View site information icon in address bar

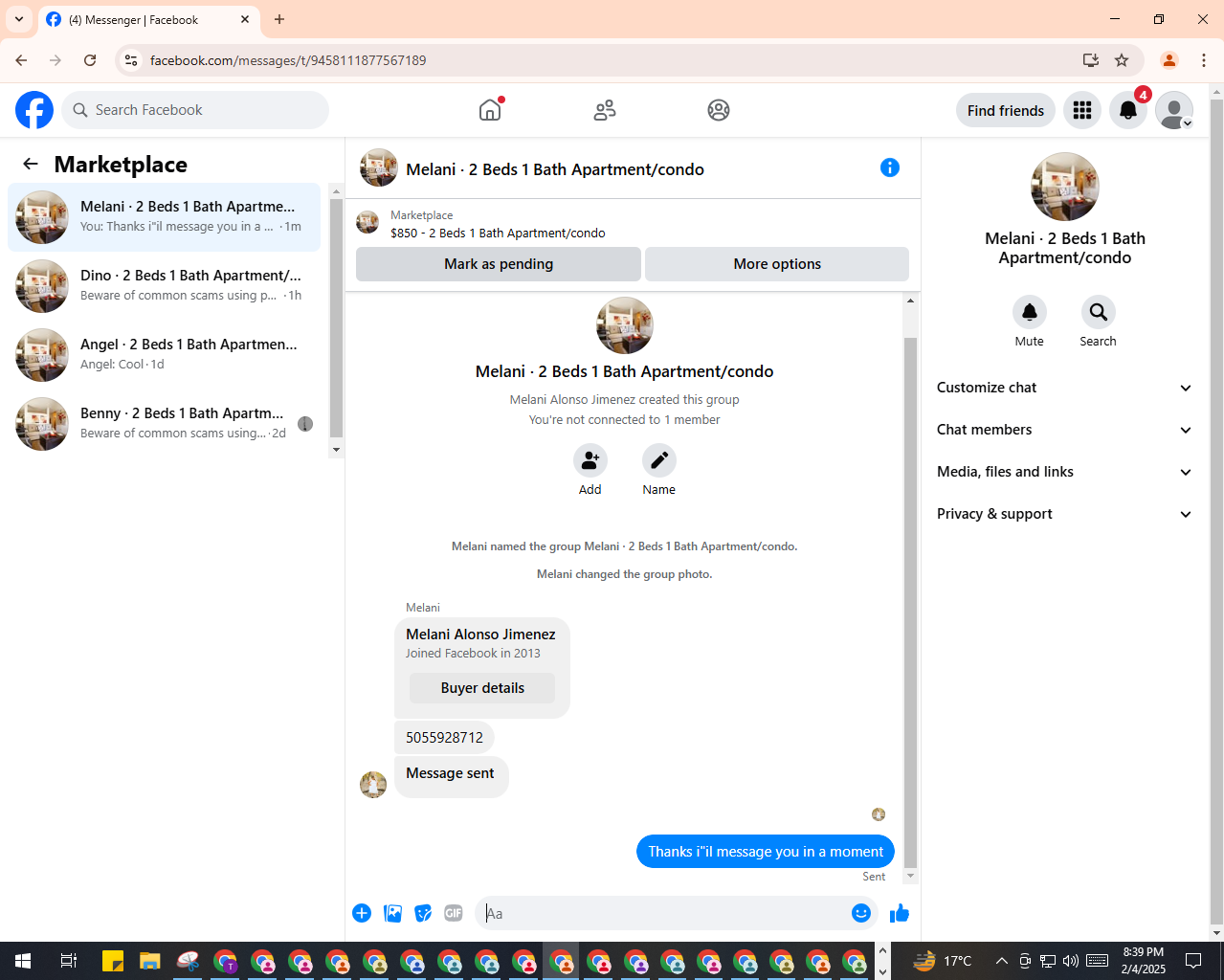(x=131, y=60)
